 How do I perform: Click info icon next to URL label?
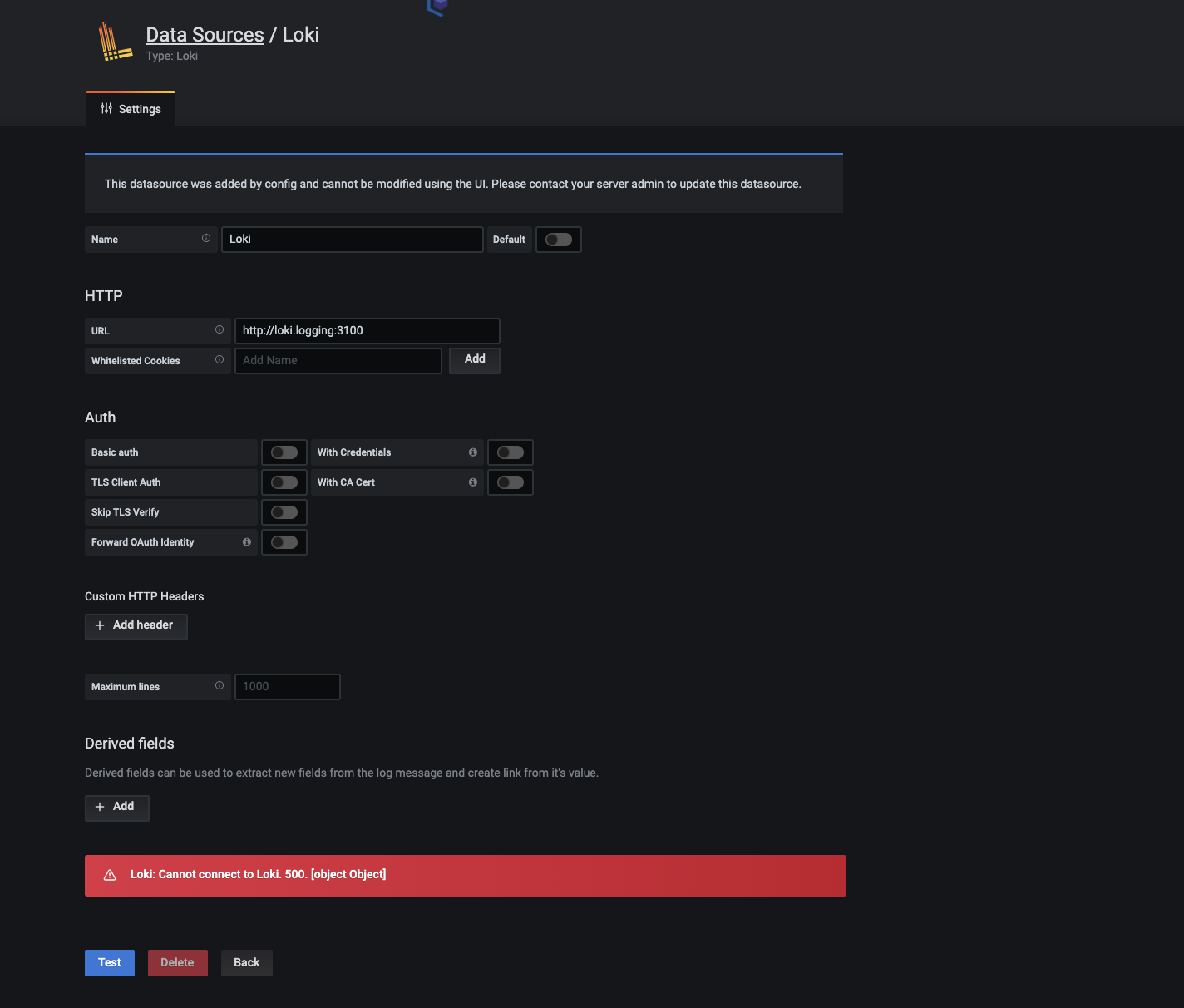[x=220, y=330]
